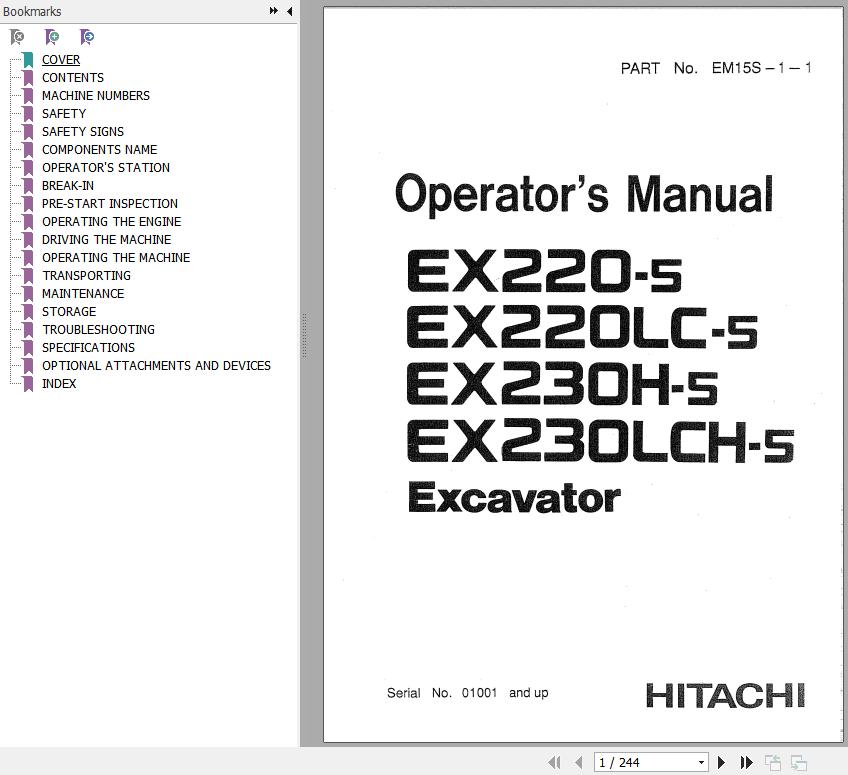Collapse the Bookmarks panel with the left arrow
This screenshot has height=775, width=848.
tap(290, 11)
